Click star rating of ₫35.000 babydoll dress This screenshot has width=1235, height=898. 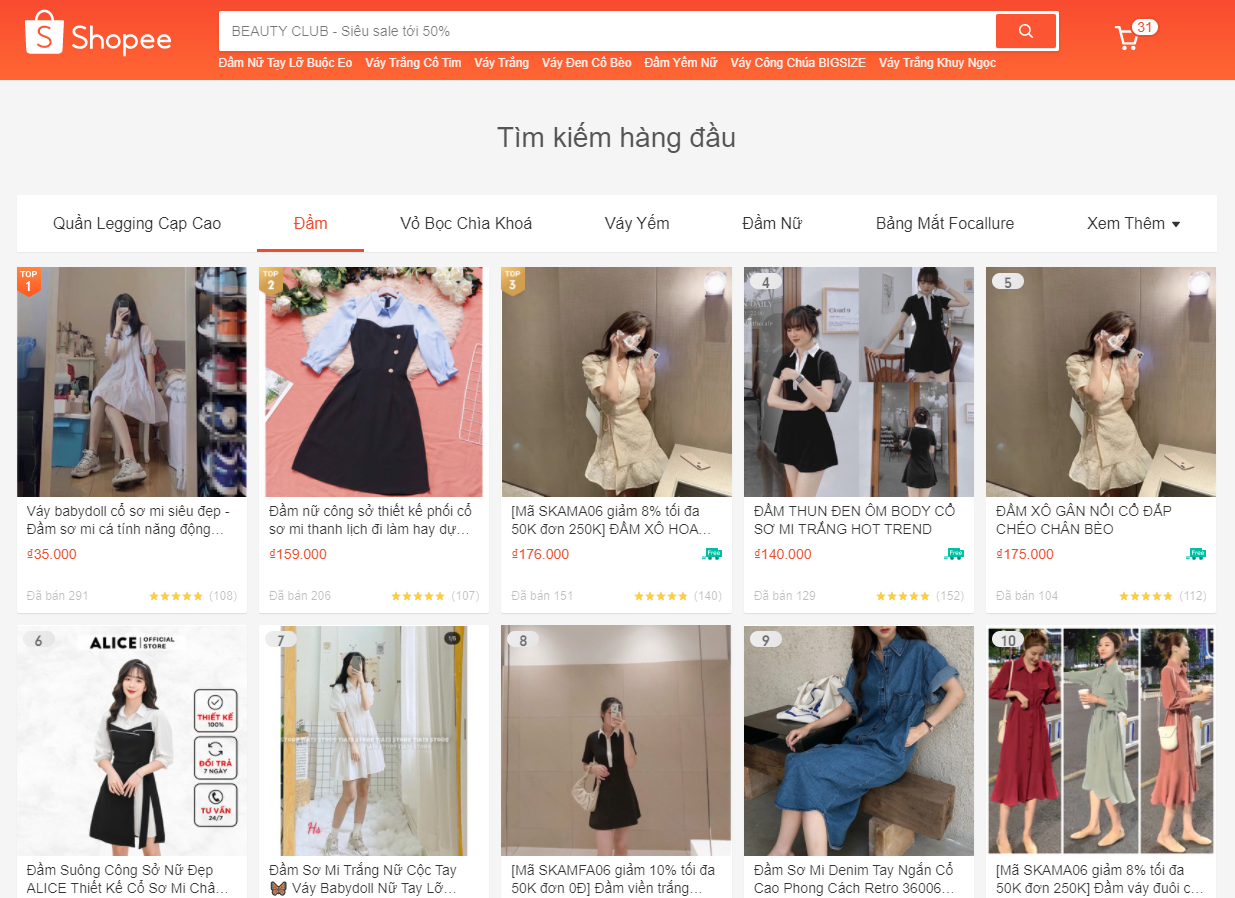click(176, 596)
